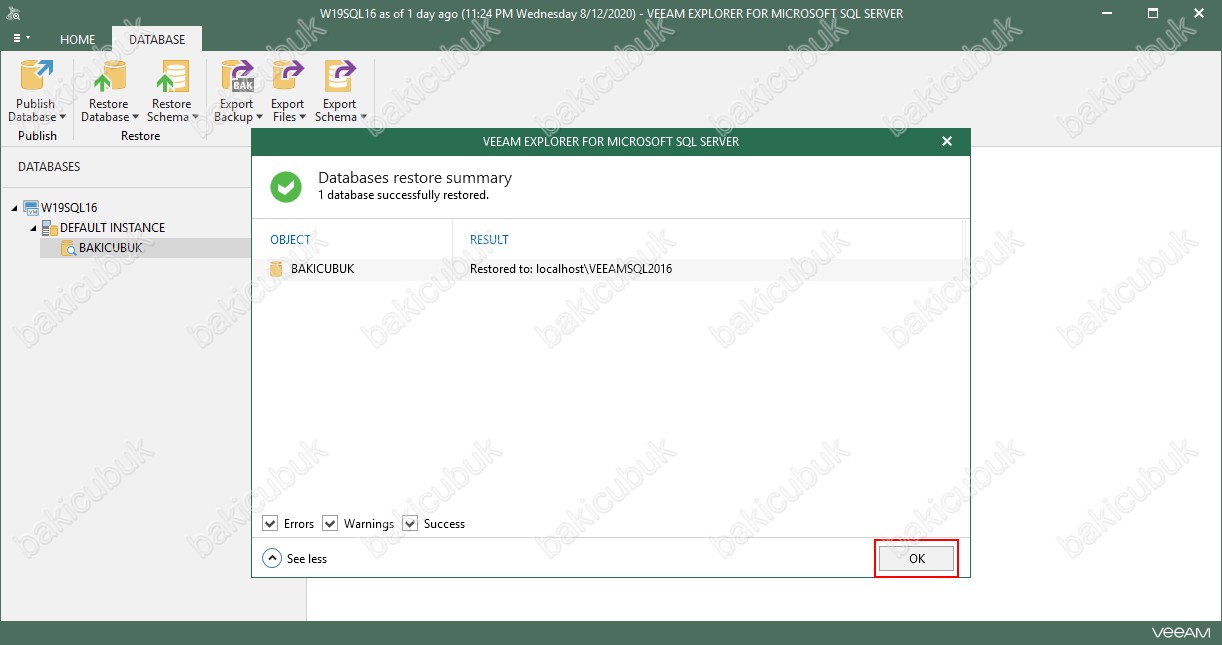Viewport: 1222px width, 645px height.
Task: Open the Export Backup ribbon menu
Action: 238,91
